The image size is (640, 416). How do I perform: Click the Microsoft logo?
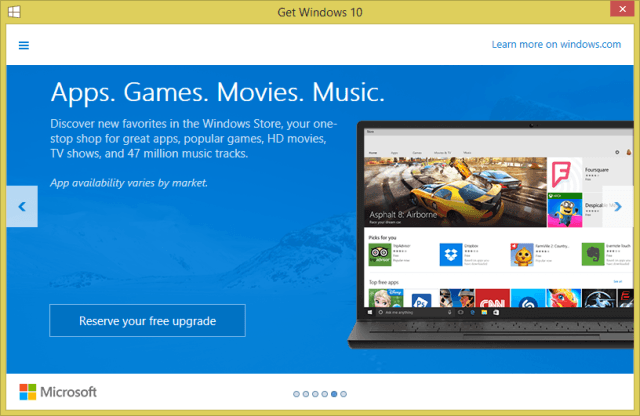[x=58, y=392]
